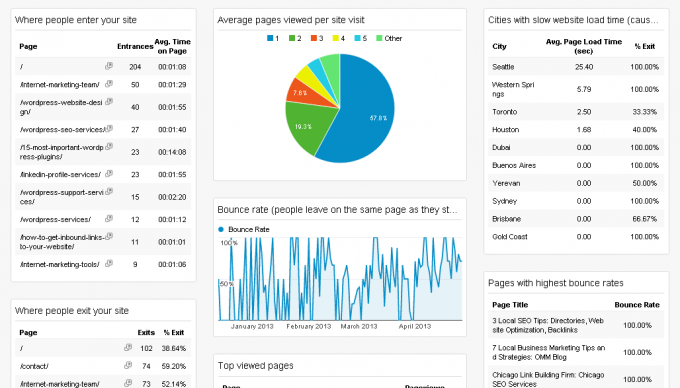The height and width of the screenshot is (388, 680).
Task: Click orange legend swatch for 3 pages
Action: tap(314, 38)
